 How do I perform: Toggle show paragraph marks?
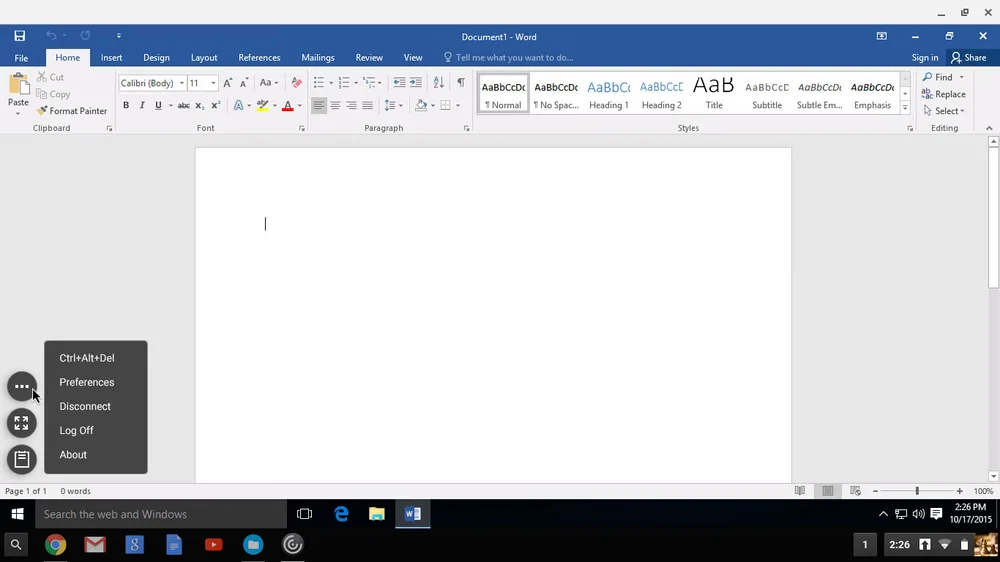pos(460,82)
